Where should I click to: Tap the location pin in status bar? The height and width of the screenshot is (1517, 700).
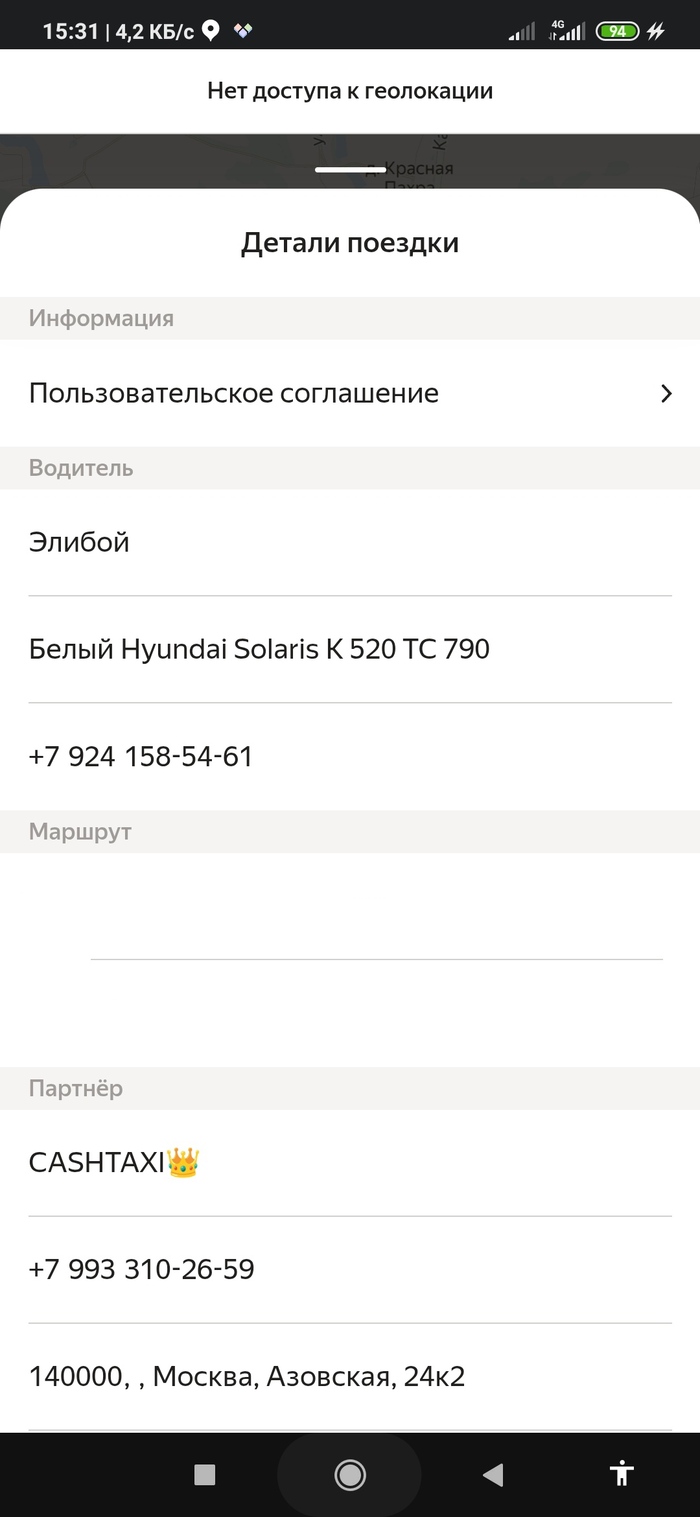pyautogui.click(x=210, y=31)
